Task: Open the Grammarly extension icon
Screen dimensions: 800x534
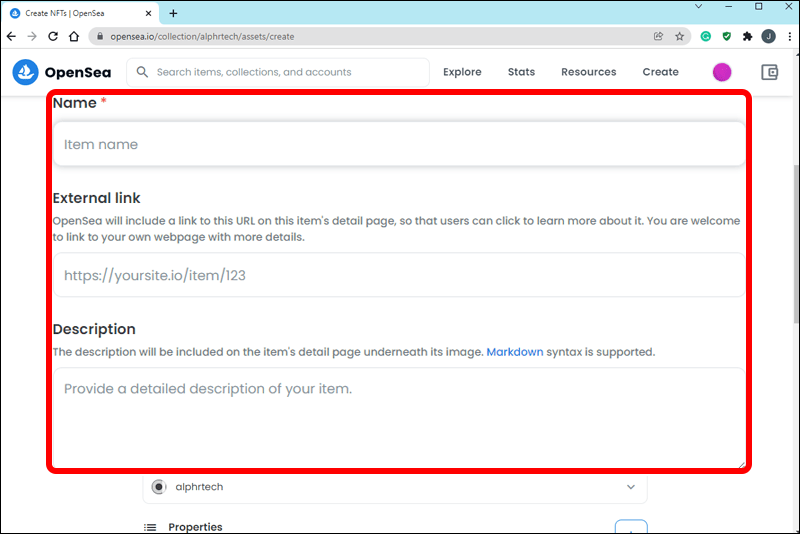Action: (x=705, y=36)
